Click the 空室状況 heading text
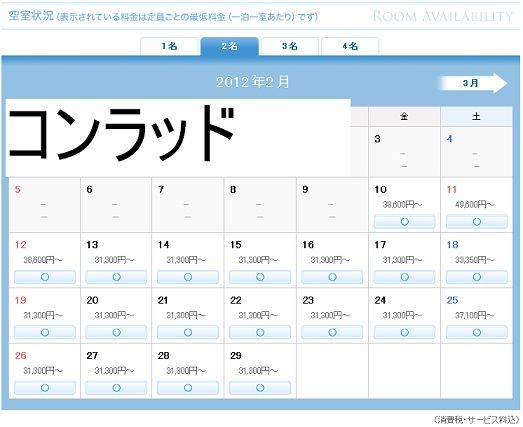The width and height of the screenshot is (523, 427). click(31, 16)
